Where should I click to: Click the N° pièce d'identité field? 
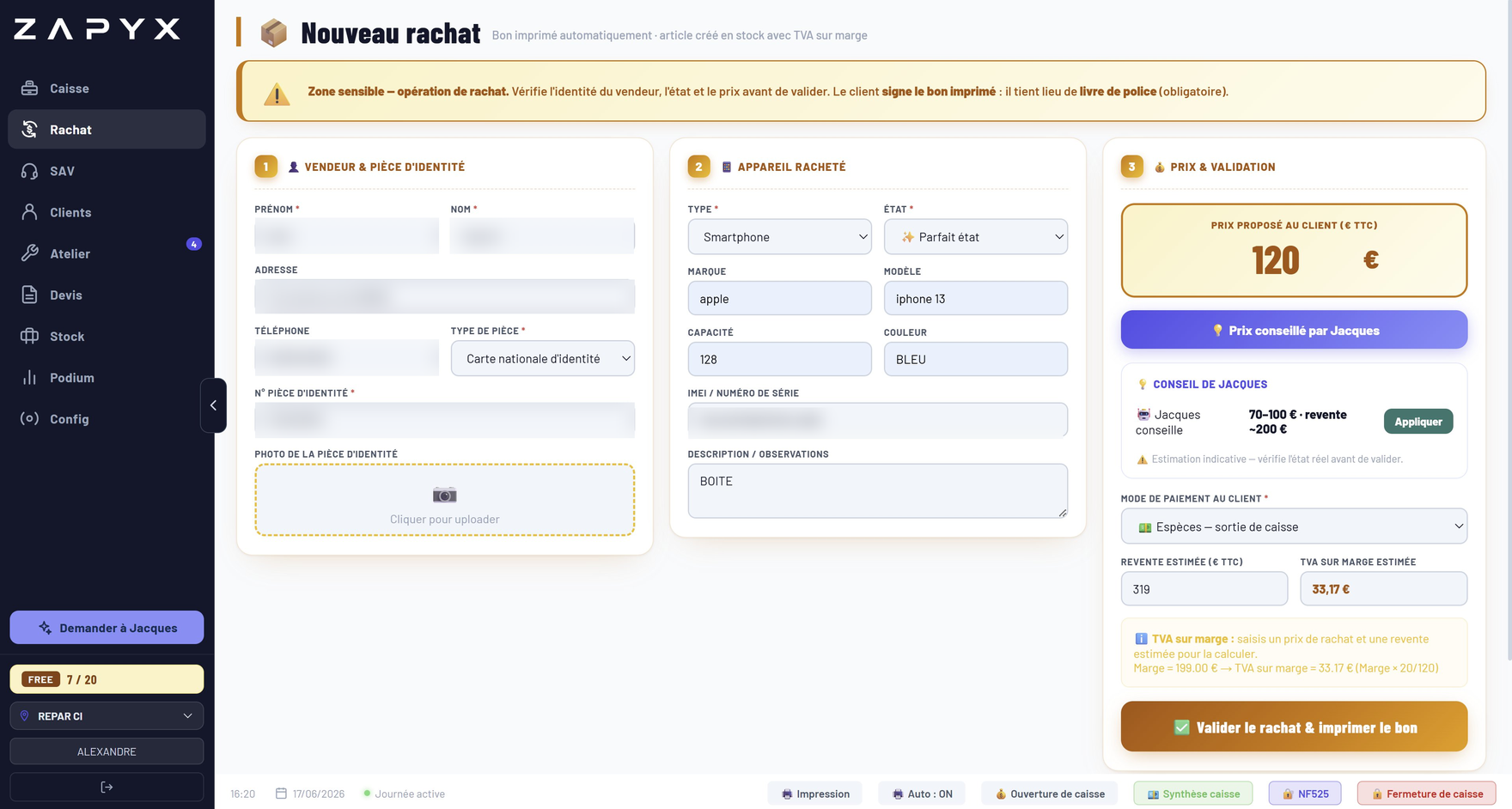pyautogui.click(x=444, y=420)
